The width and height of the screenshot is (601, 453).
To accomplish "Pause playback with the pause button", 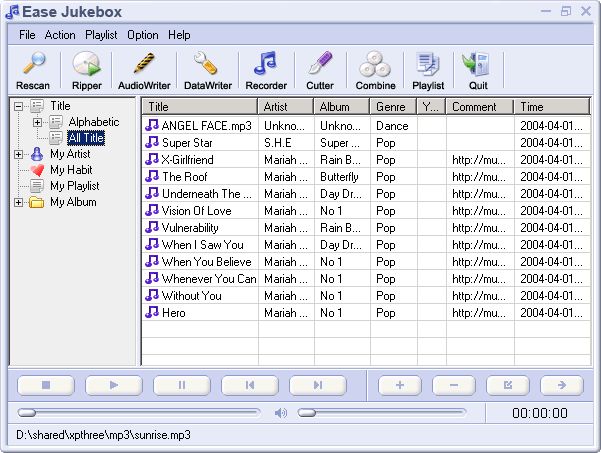I will pos(182,385).
